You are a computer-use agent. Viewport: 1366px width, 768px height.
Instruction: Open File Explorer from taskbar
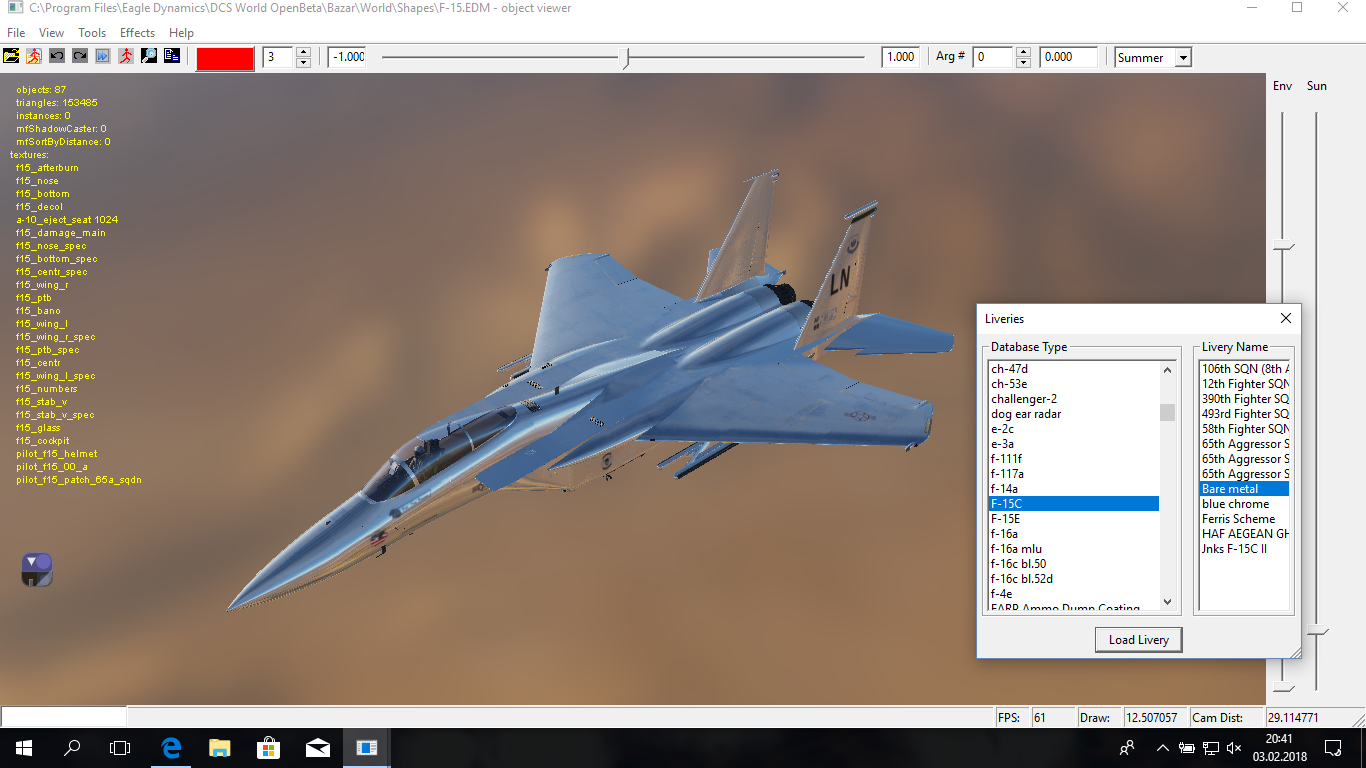click(x=219, y=747)
